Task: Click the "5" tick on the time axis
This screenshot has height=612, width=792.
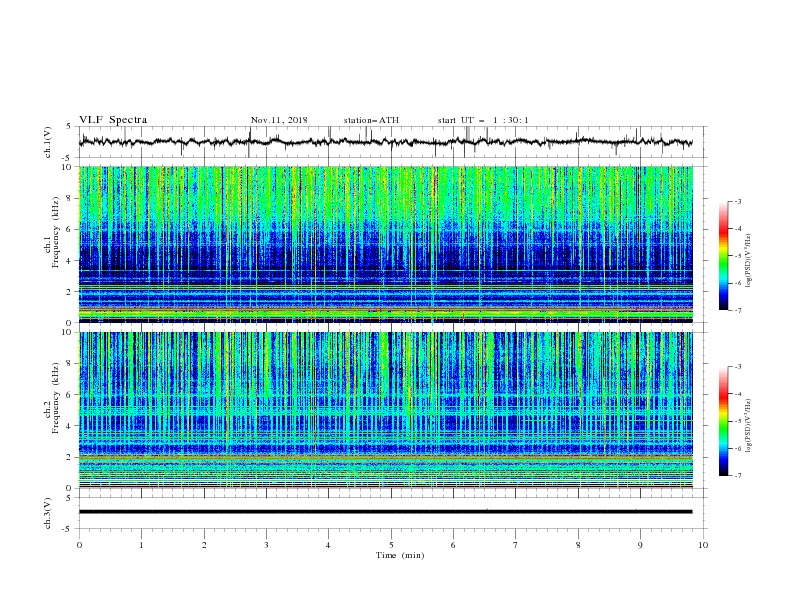Action: [391, 545]
